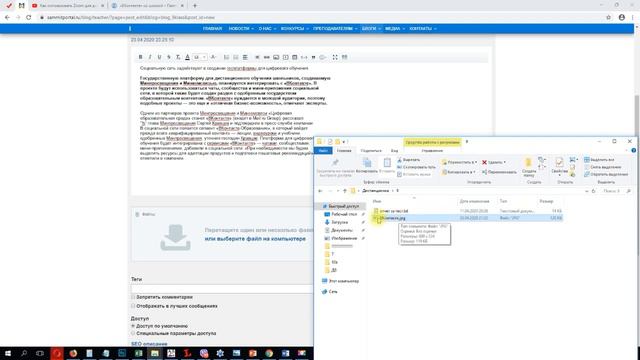Click the insert table icon in editor toolbar
This screenshot has width=640, height=360.
click(295, 57)
